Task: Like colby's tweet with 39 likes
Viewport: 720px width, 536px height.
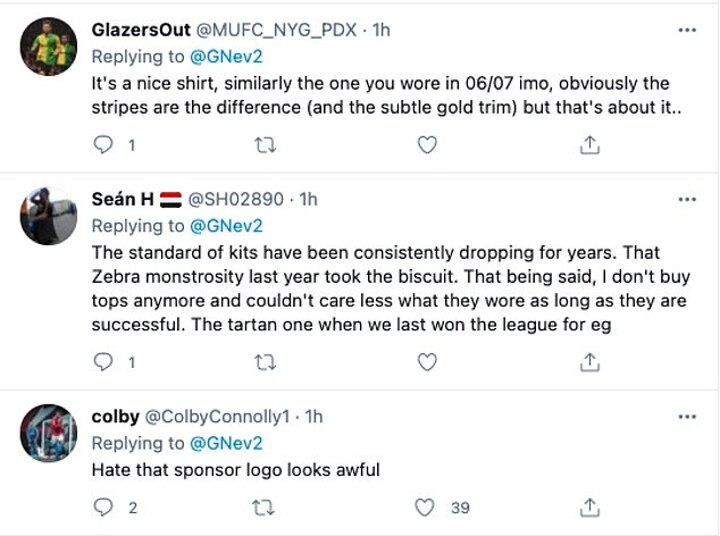Action: coord(427,508)
